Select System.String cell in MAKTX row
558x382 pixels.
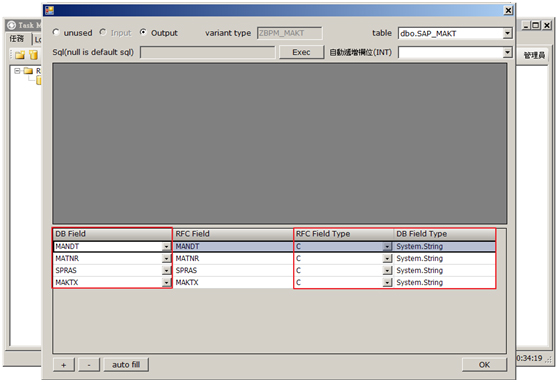click(444, 283)
